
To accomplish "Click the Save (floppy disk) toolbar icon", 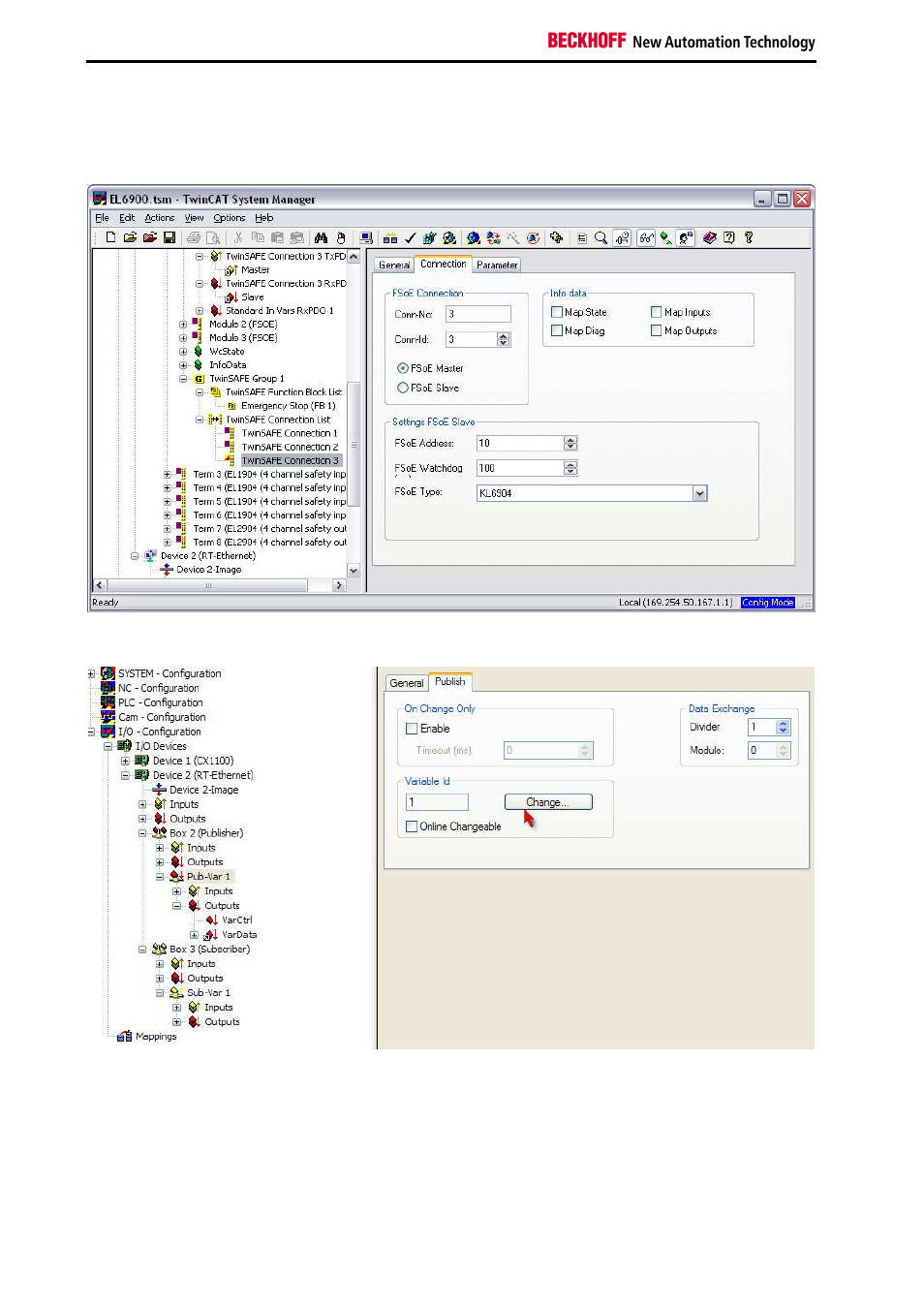I will point(169,237).
